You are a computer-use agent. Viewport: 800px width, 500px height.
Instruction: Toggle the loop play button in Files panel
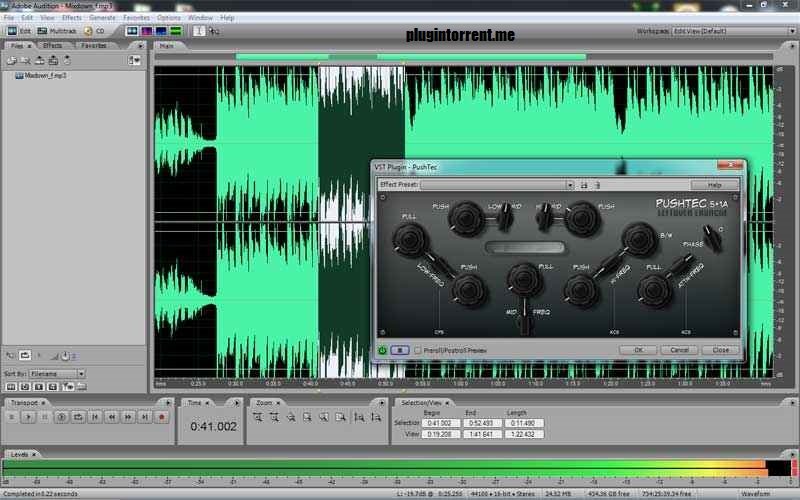pyautogui.click(x=24, y=355)
